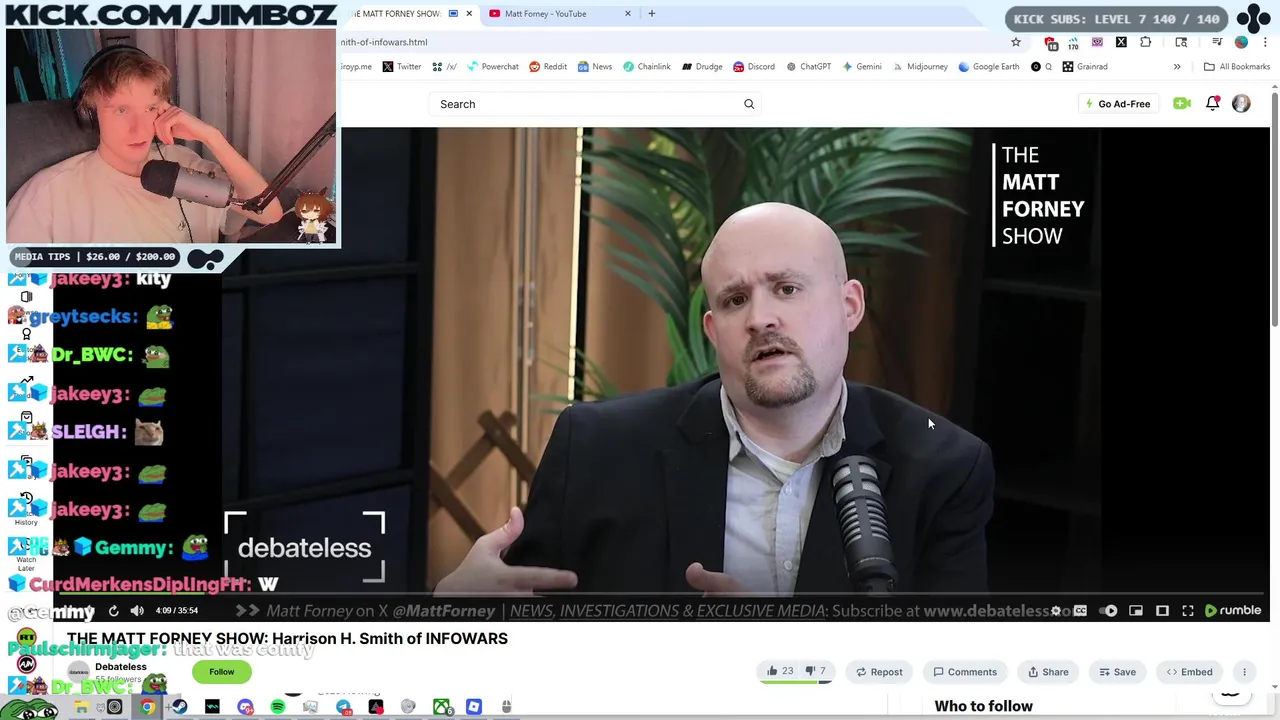Click the Rumble logo in player
This screenshot has height=720, width=1280.
pyautogui.click(x=1233, y=611)
